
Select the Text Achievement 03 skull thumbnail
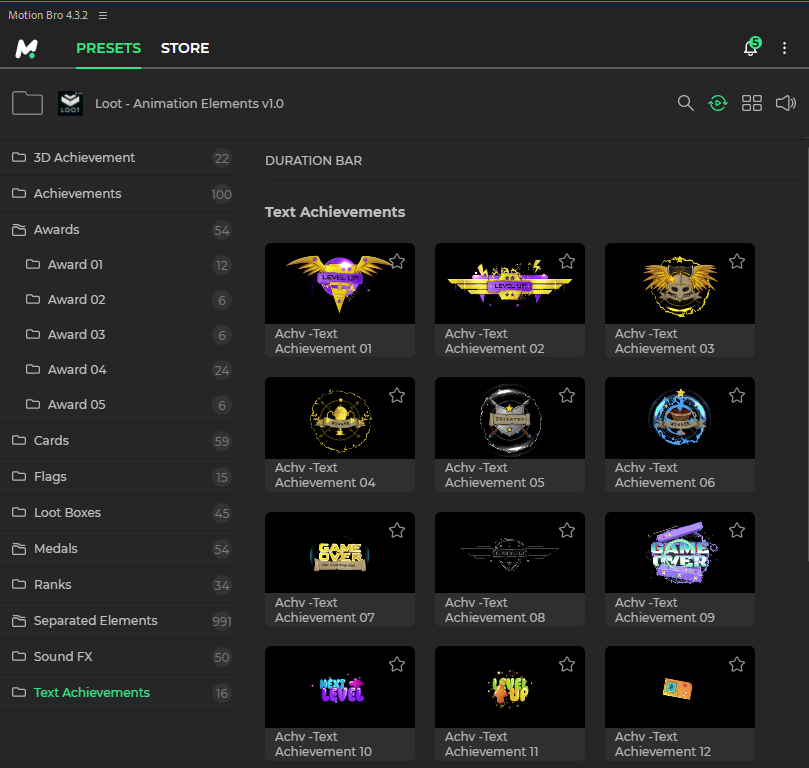[679, 284]
